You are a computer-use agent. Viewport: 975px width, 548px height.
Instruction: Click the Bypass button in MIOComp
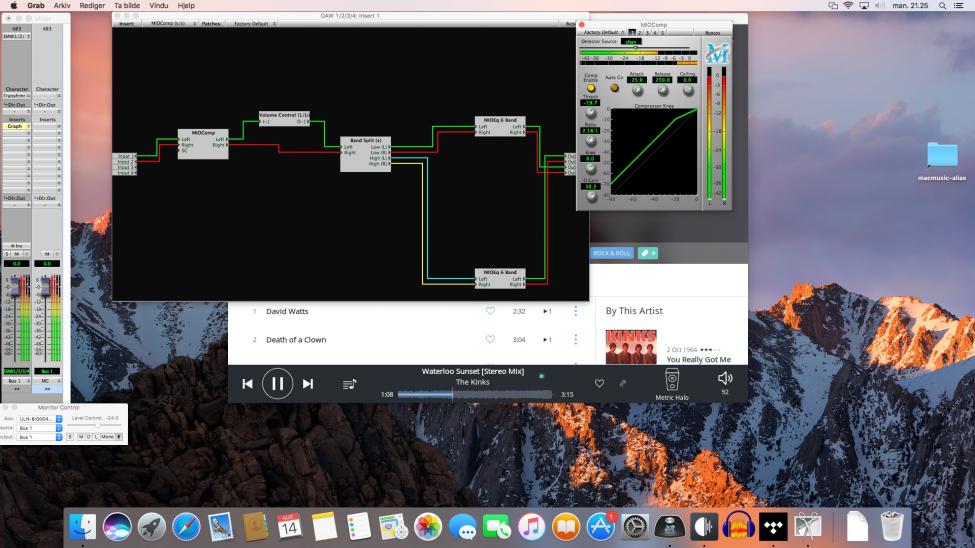click(x=713, y=33)
